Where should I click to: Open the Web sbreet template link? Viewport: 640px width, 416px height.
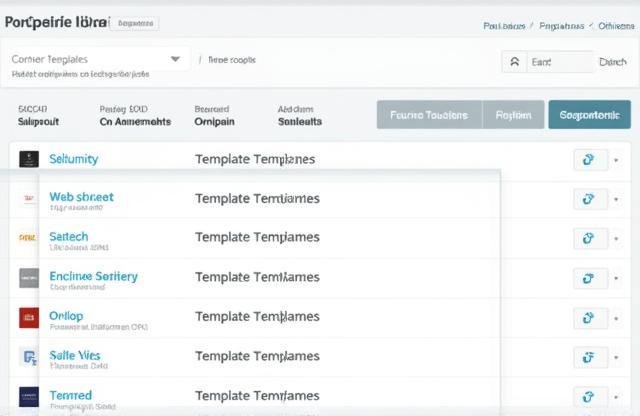coord(81,197)
